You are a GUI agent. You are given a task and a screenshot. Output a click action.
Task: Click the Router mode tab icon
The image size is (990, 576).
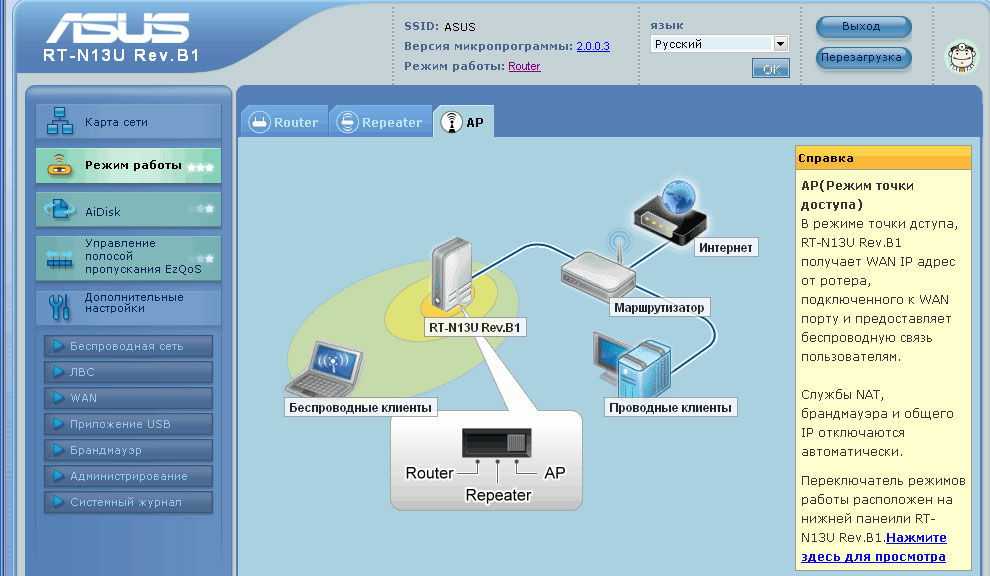point(259,122)
